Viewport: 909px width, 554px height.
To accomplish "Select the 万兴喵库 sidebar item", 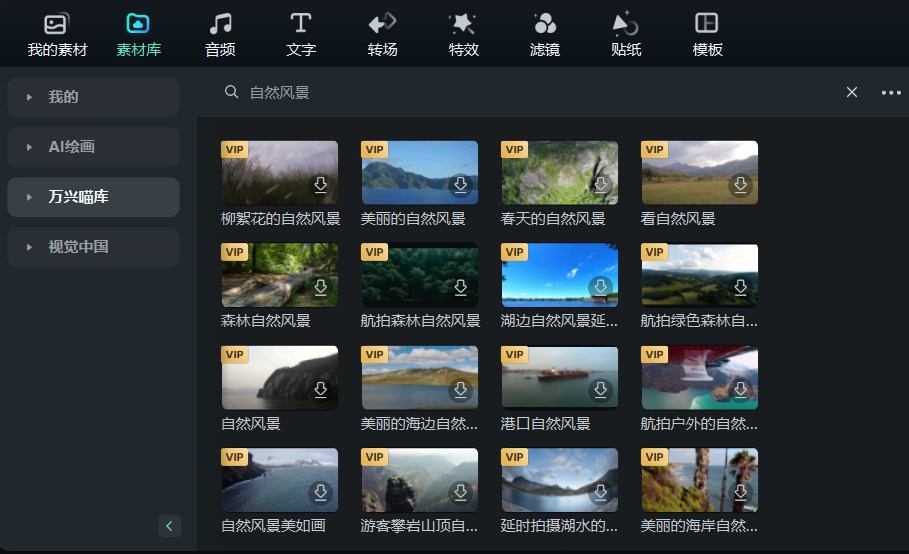I will (x=93, y=197).
